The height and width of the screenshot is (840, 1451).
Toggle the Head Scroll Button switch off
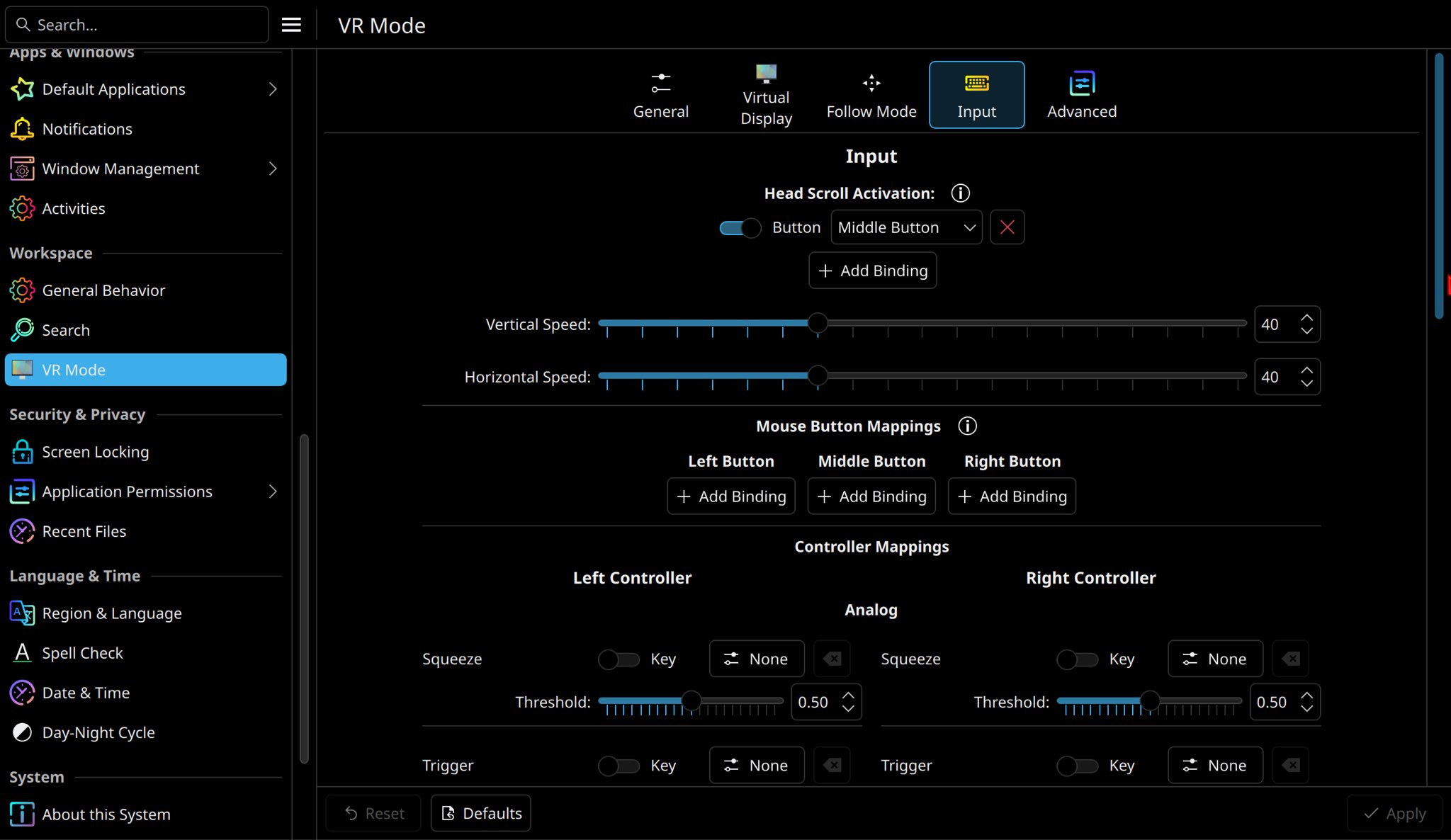tap(740, 227)
